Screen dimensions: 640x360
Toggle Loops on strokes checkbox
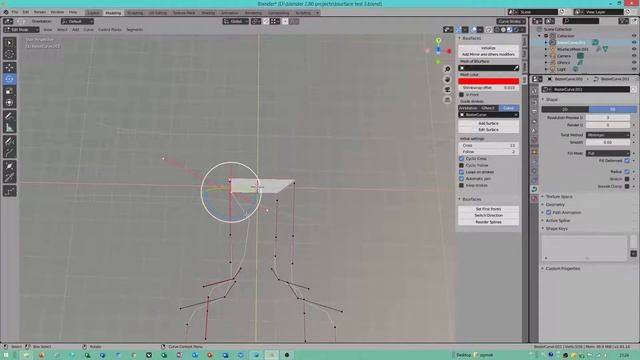[x=462, y=172]
